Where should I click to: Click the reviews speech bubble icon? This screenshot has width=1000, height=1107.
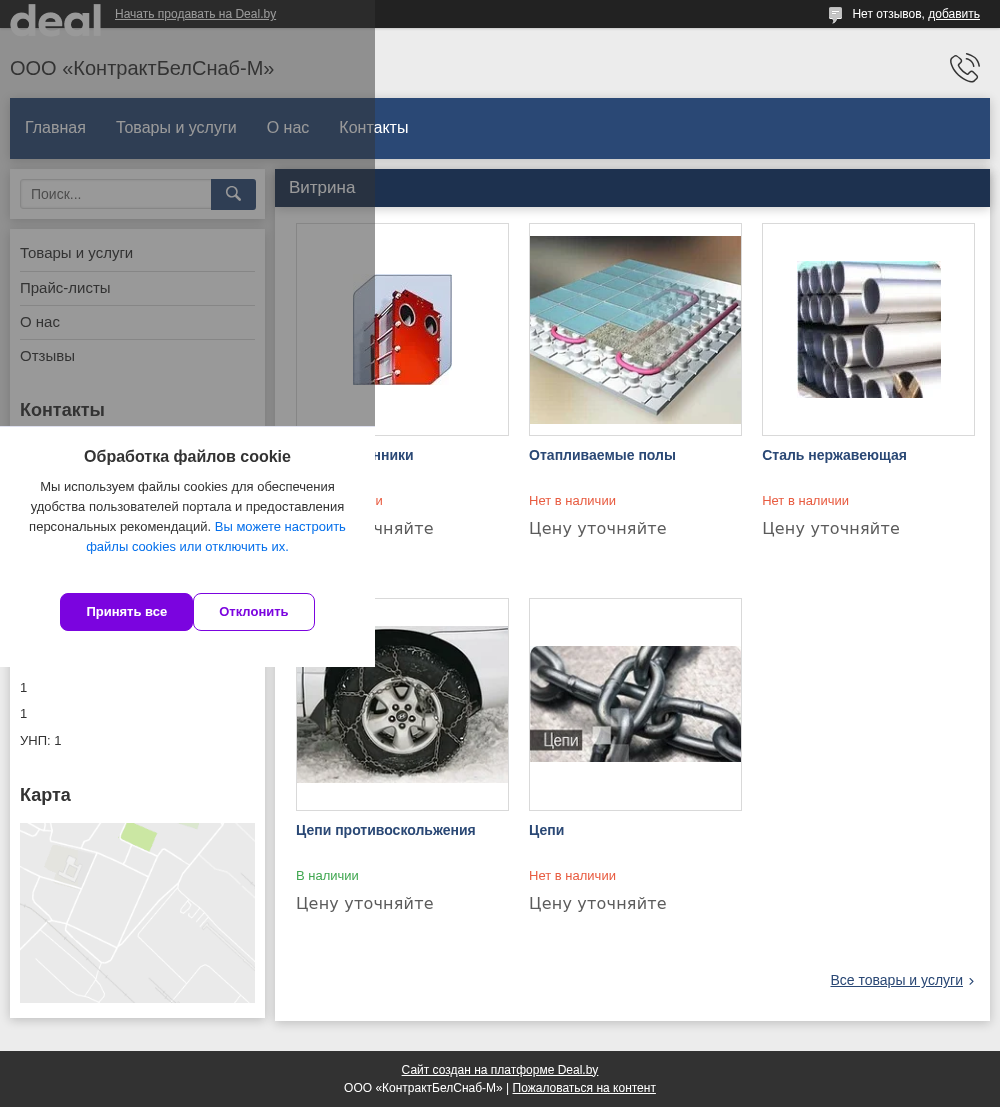pyautogui.click(x=835, y=14)
